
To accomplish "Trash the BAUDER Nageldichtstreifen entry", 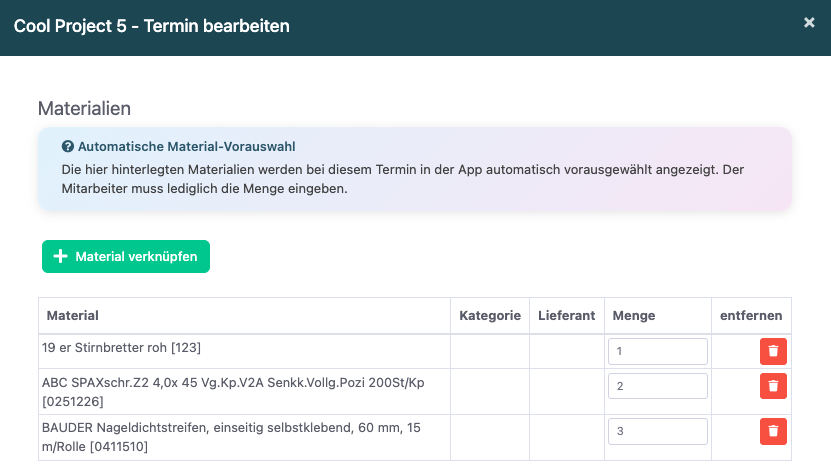I will 773,431.
